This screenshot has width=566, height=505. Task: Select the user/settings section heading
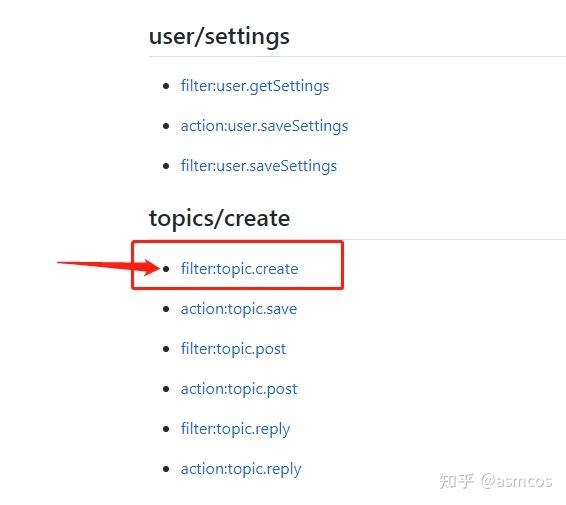(x=219, y=36)
